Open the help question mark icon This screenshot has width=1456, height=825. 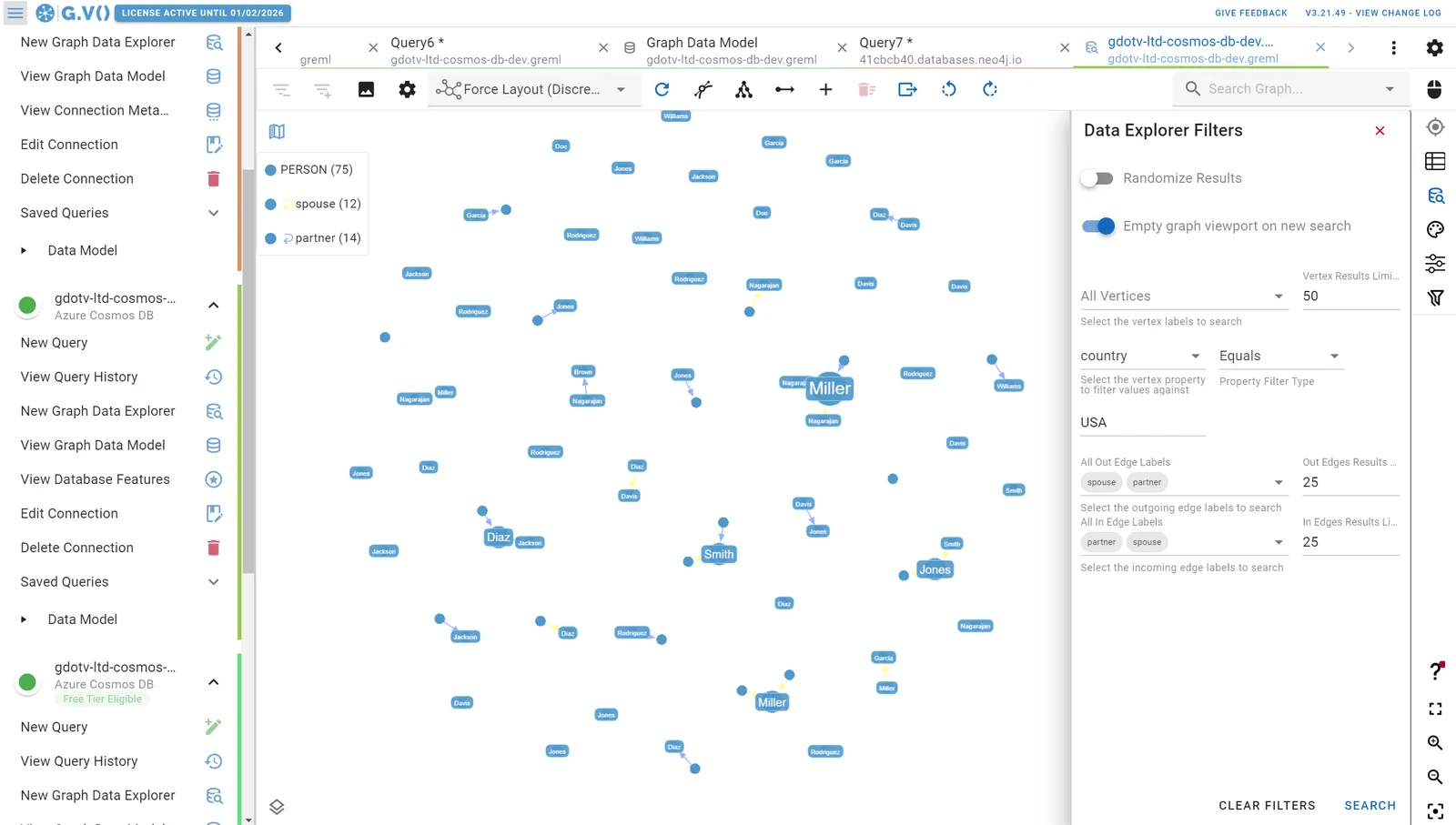[1435, 671]
